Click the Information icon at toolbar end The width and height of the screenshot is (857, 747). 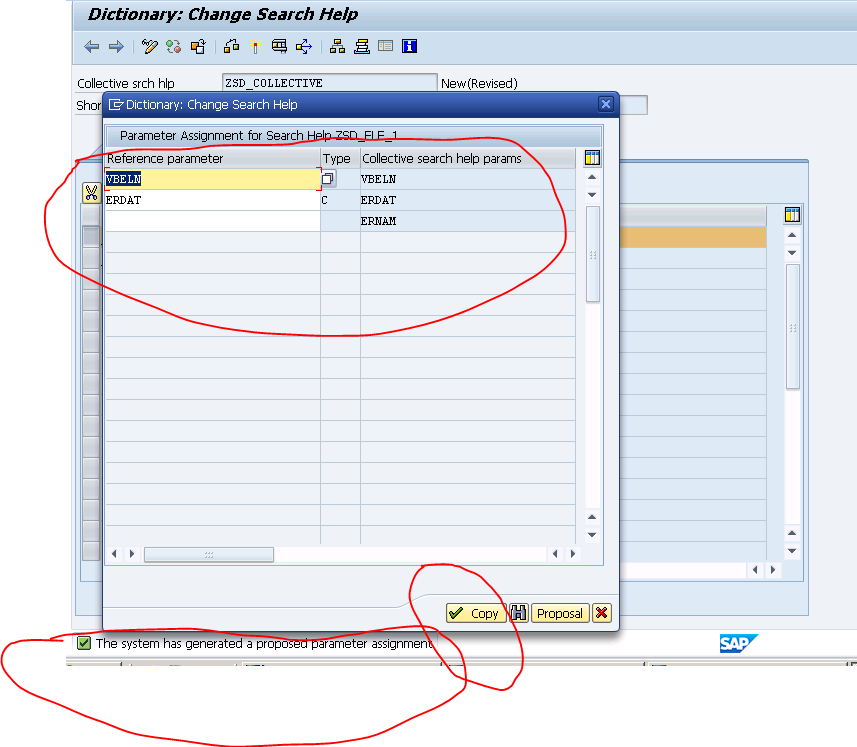[x=408, y=46]
